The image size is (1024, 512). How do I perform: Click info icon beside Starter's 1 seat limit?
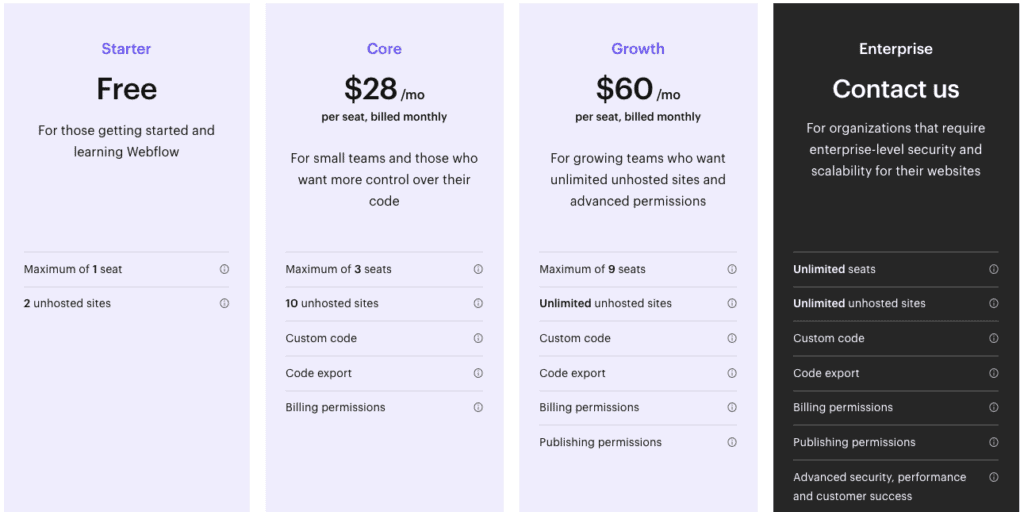click(224, 269)
